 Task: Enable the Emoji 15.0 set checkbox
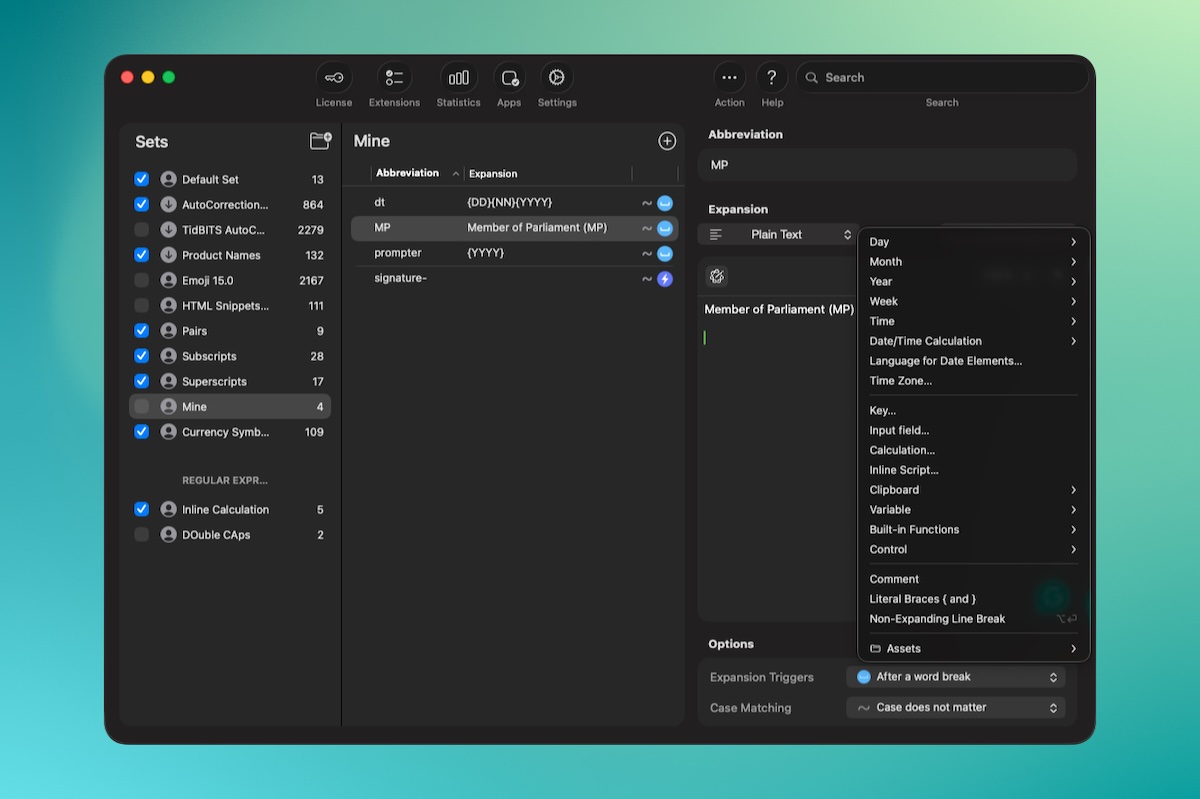click(142, 280)
